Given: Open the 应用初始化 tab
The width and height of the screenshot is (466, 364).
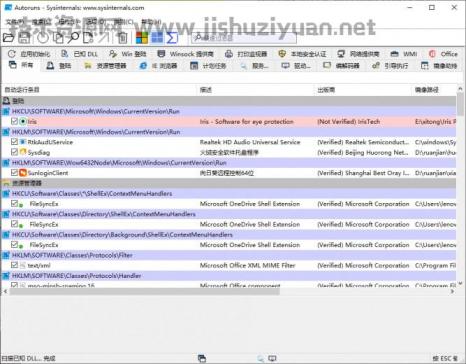Looking at the screenshot, I should [x=29, y=54].
